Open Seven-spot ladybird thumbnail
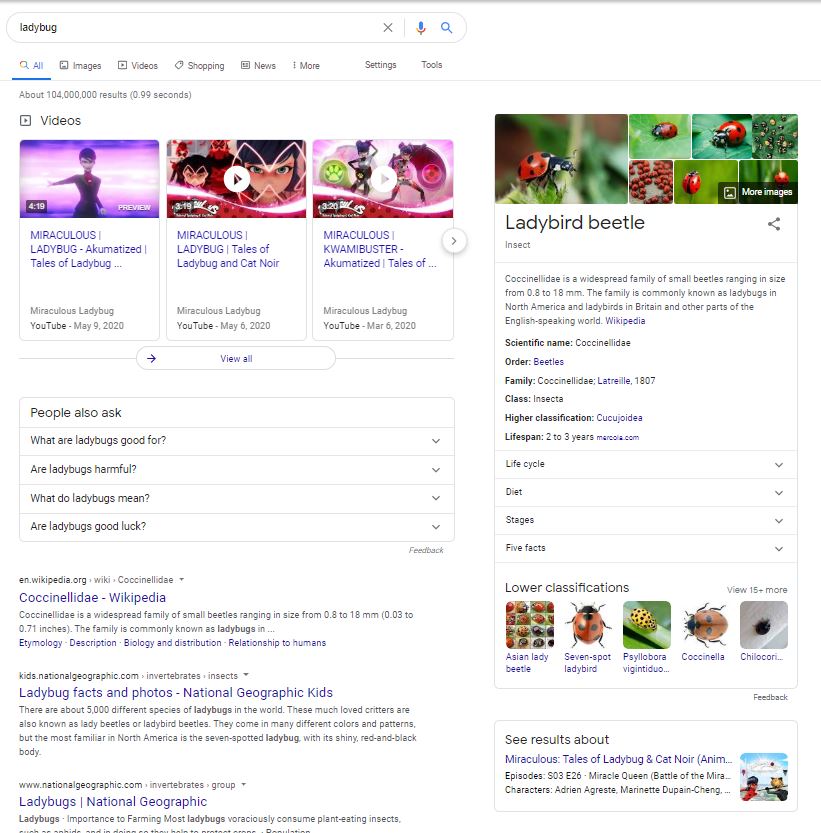 [588, 625]
